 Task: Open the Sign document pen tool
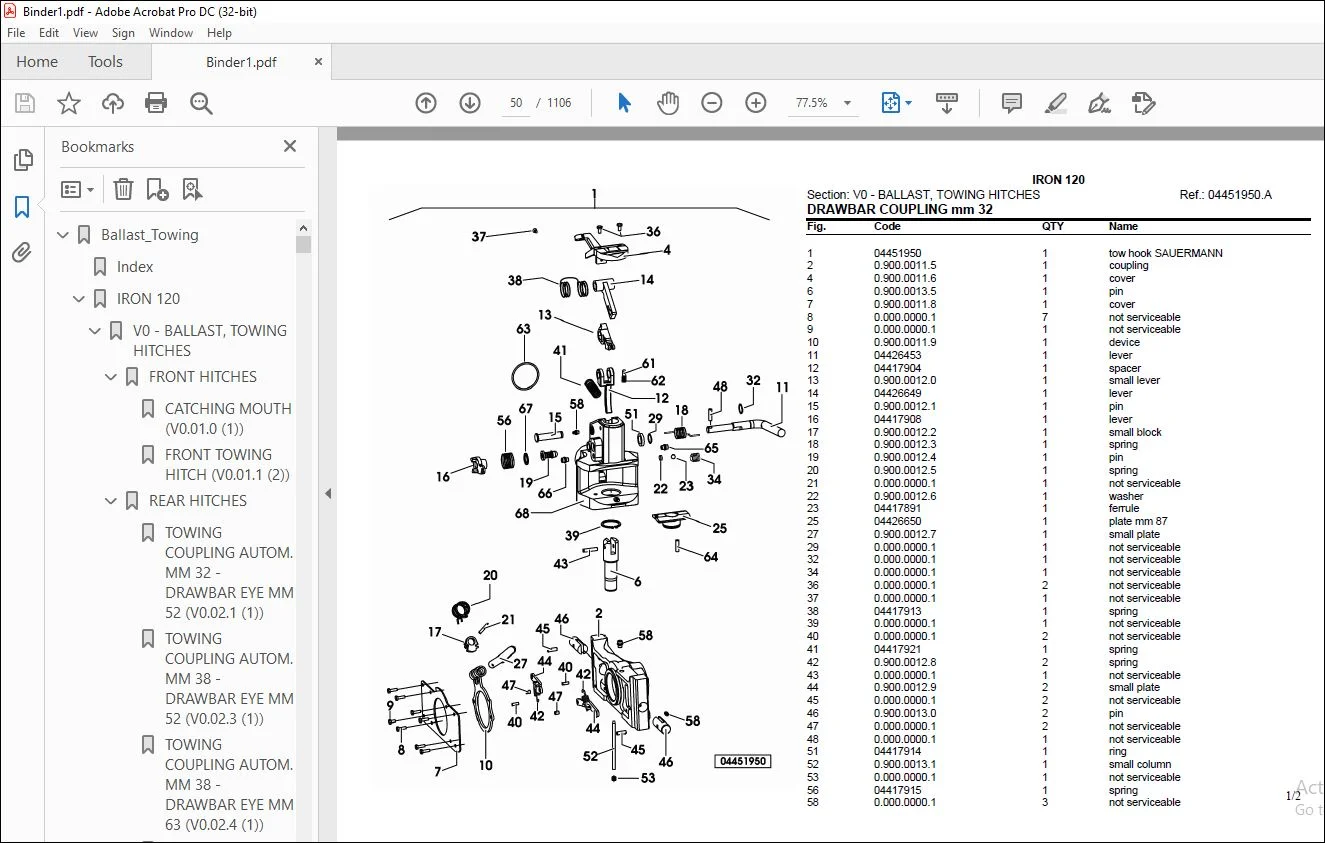pyautogui.click(x=1099, y=103)
